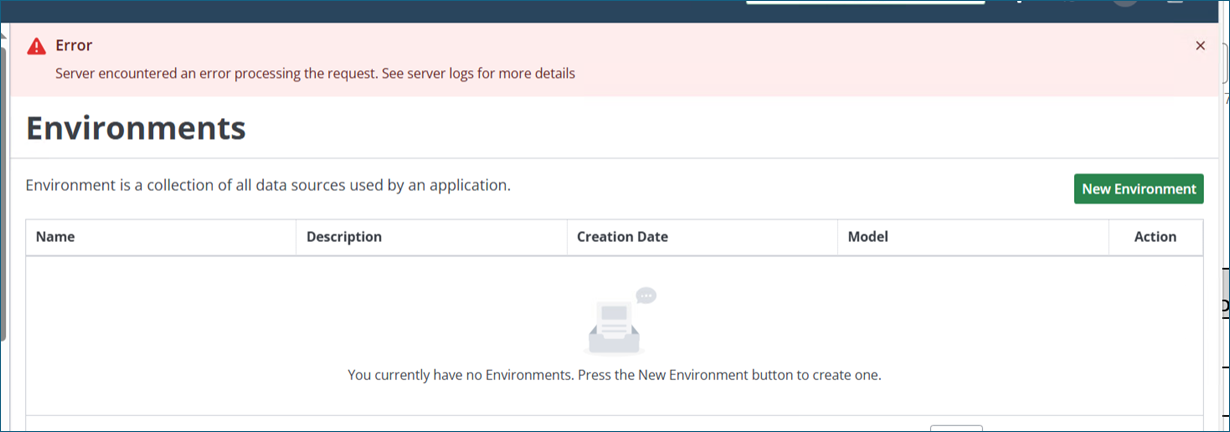Create a New Environment
Image resolution: width=1230 pixels, height=432 pixels.
(x=1138, y=189)
